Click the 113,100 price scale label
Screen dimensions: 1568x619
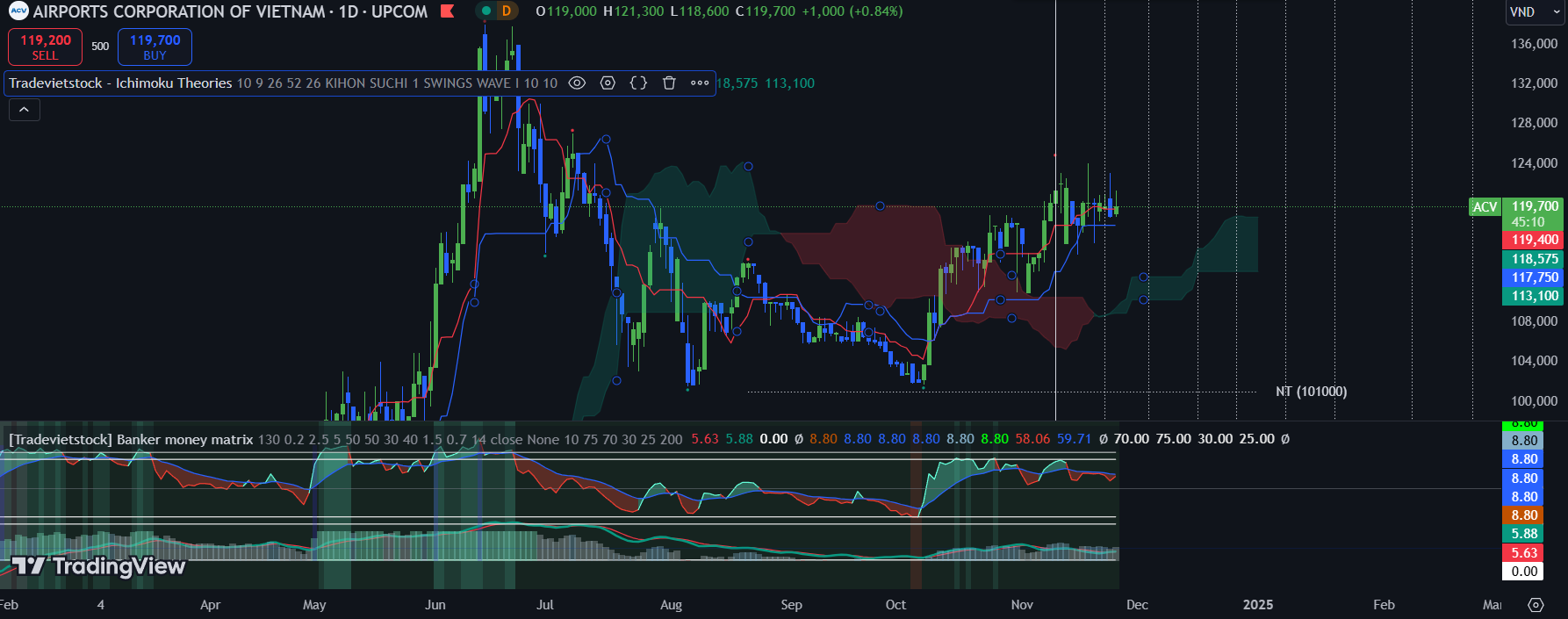[x=1533, y=296]
